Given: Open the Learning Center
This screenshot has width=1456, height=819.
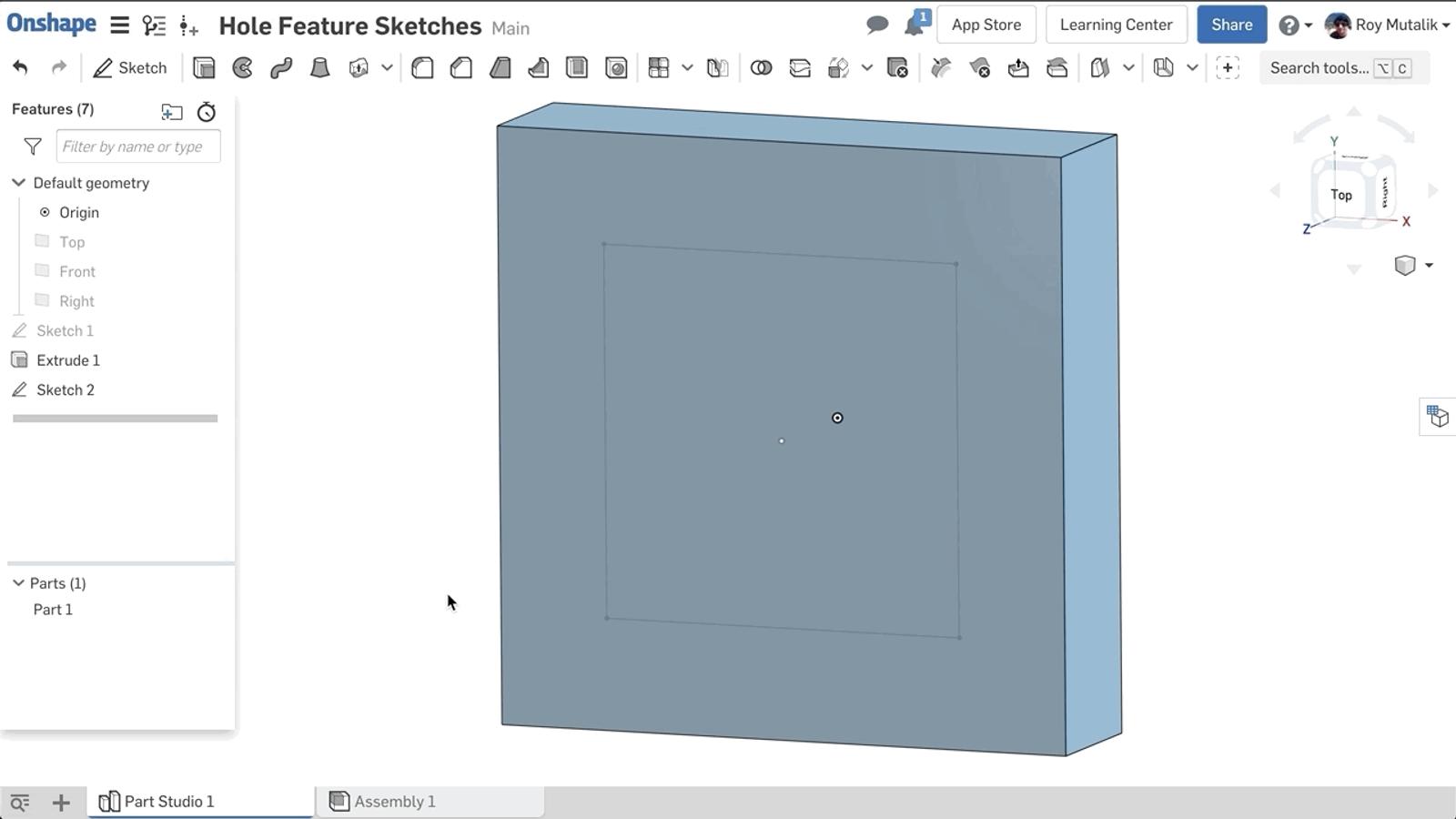Looking at the screenshot, I should point(1116,25).
